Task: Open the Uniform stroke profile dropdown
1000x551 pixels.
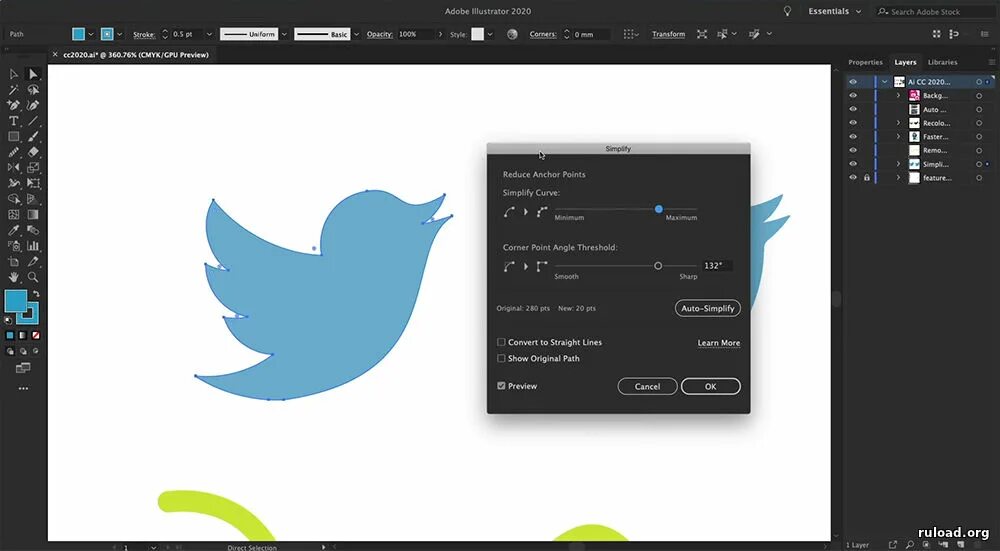Action: coord(284,34)
